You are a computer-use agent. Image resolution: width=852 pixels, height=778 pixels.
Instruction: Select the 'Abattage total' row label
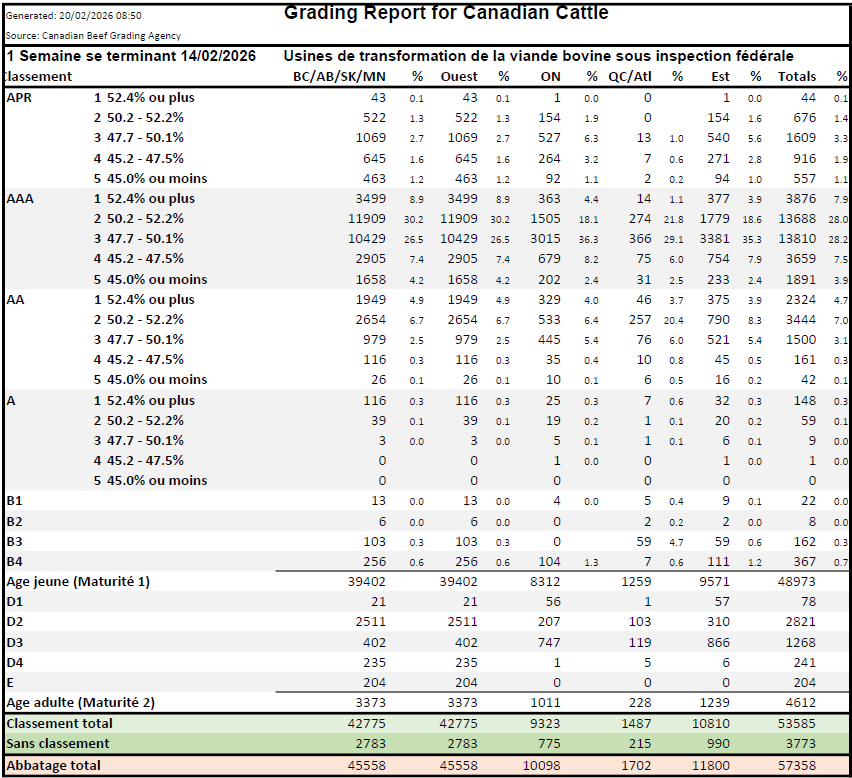[54, 765]
